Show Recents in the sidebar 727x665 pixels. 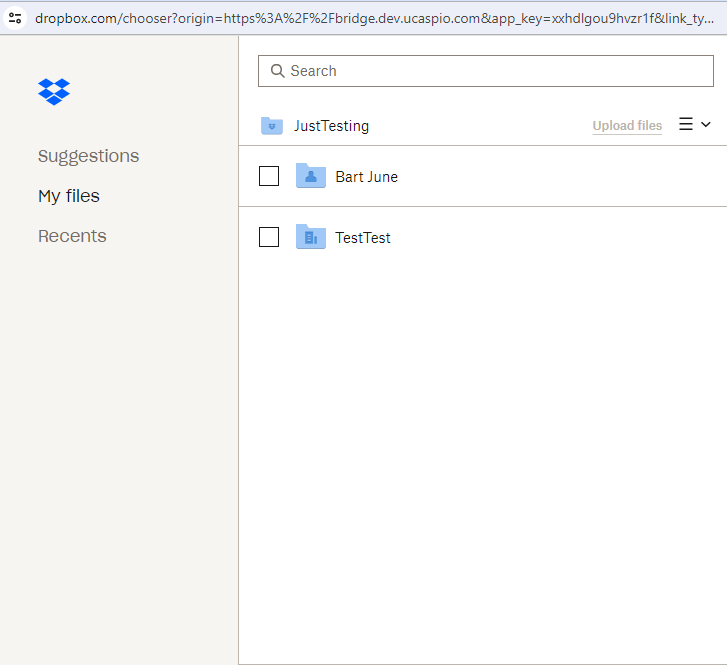72,236
